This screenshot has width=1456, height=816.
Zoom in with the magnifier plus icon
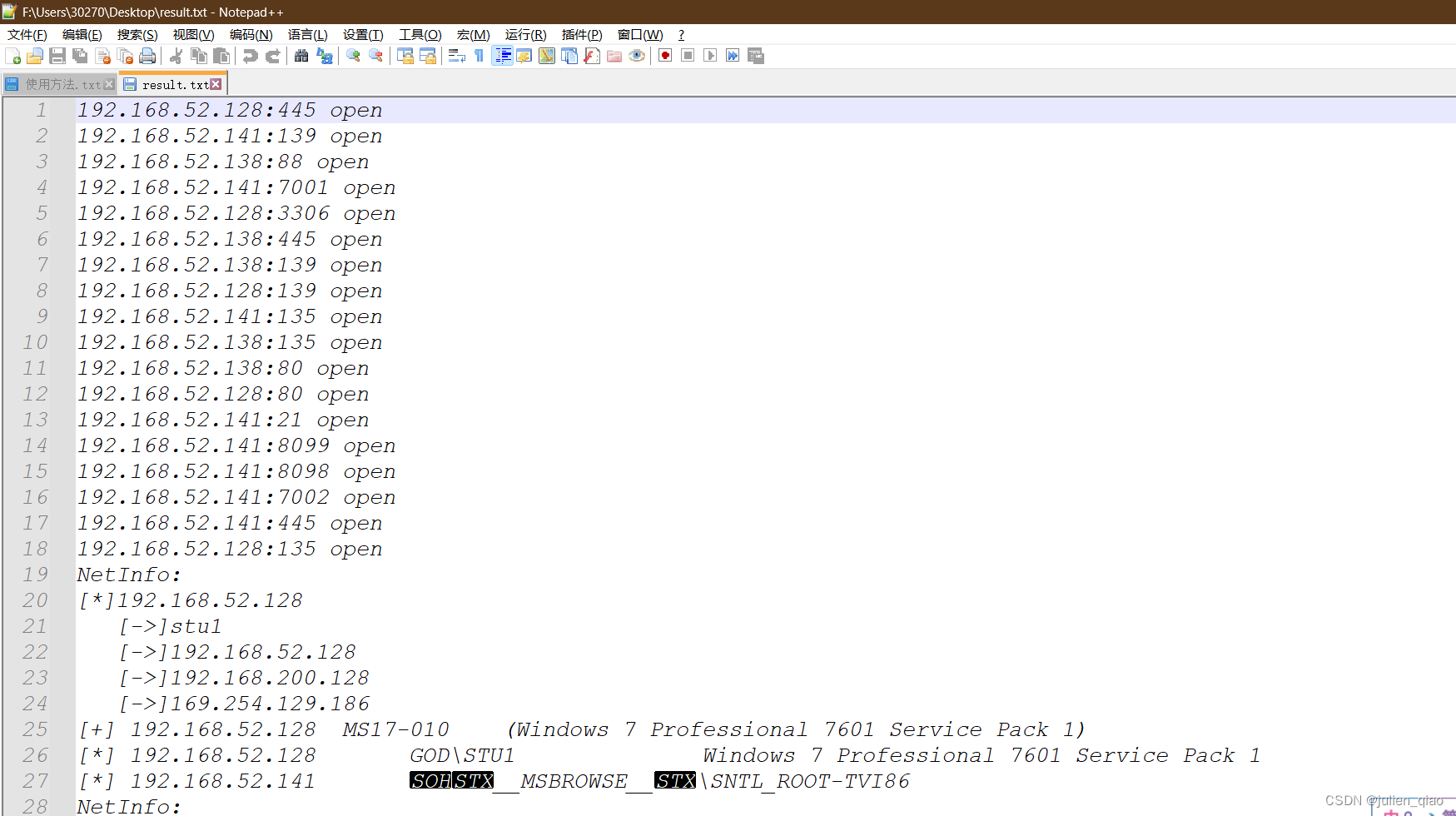(x=353, y=56)
